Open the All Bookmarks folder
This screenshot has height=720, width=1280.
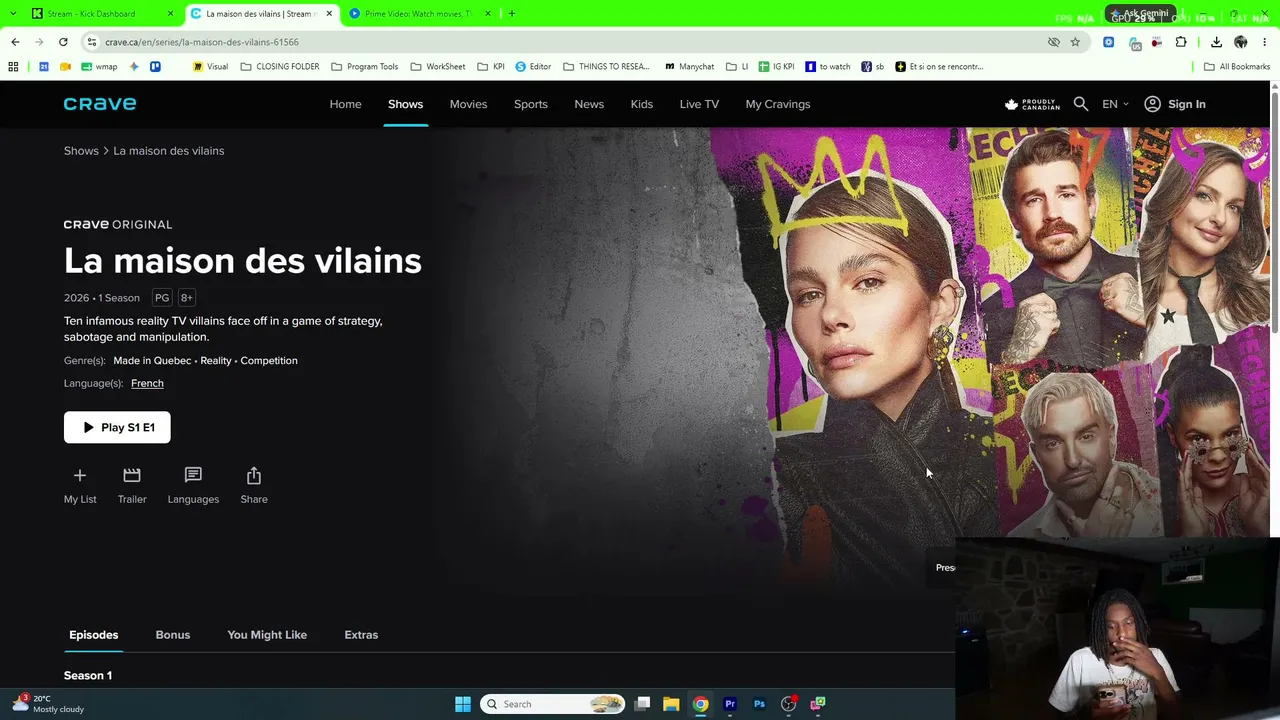[1237, 67]
